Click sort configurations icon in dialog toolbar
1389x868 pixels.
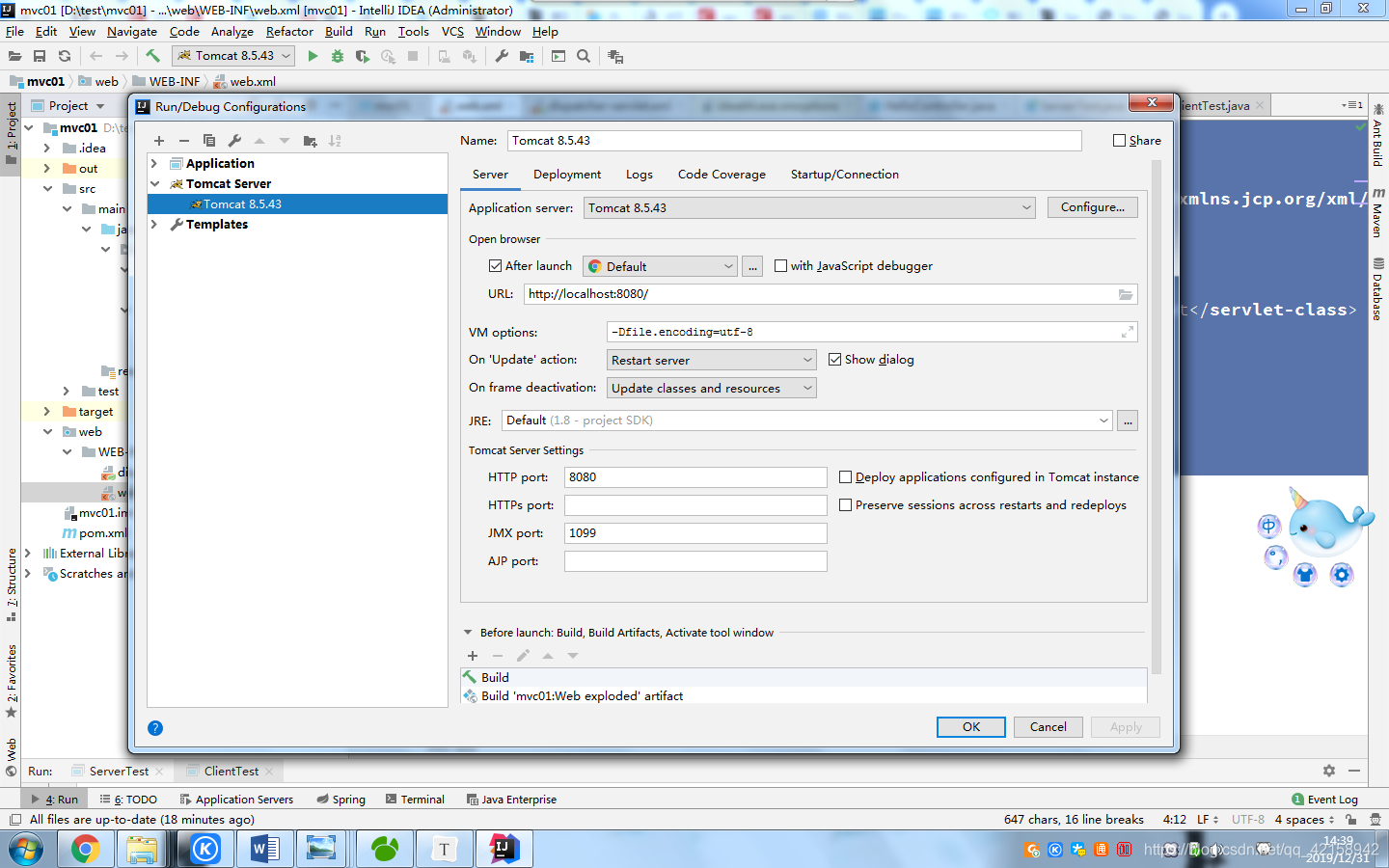(335, 141)
